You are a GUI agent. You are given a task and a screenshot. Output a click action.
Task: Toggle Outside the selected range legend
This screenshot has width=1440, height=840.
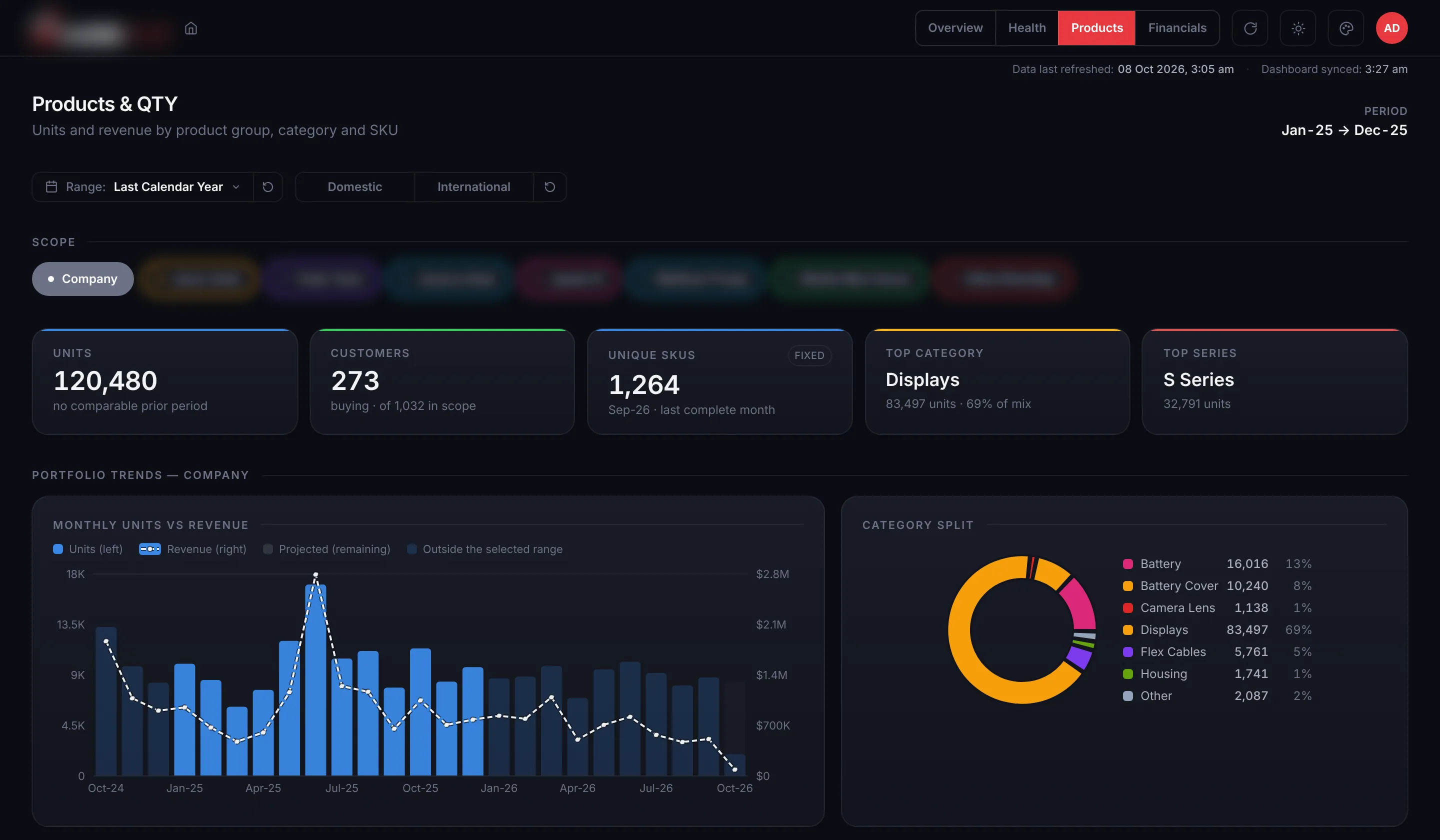(x=484, y=549)
